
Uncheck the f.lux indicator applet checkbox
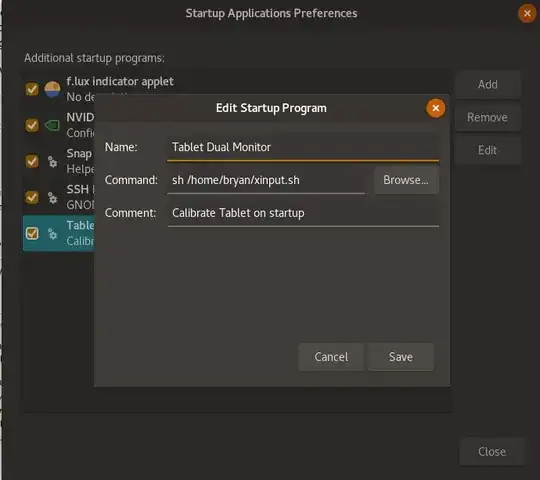click(x=32, y=89)
